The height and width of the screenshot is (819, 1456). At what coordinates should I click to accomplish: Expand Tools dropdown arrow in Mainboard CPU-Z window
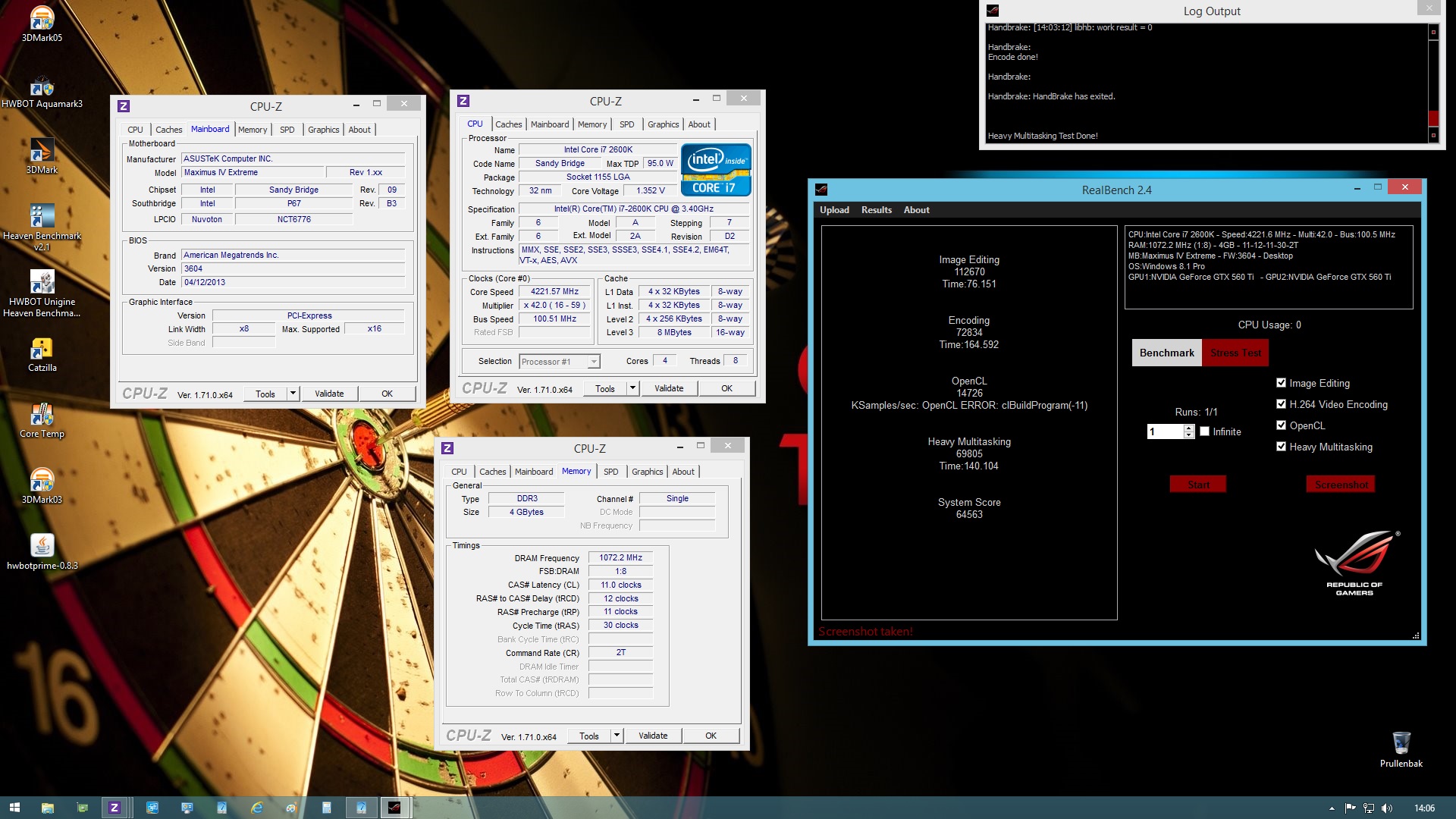[x=293, y=394]
